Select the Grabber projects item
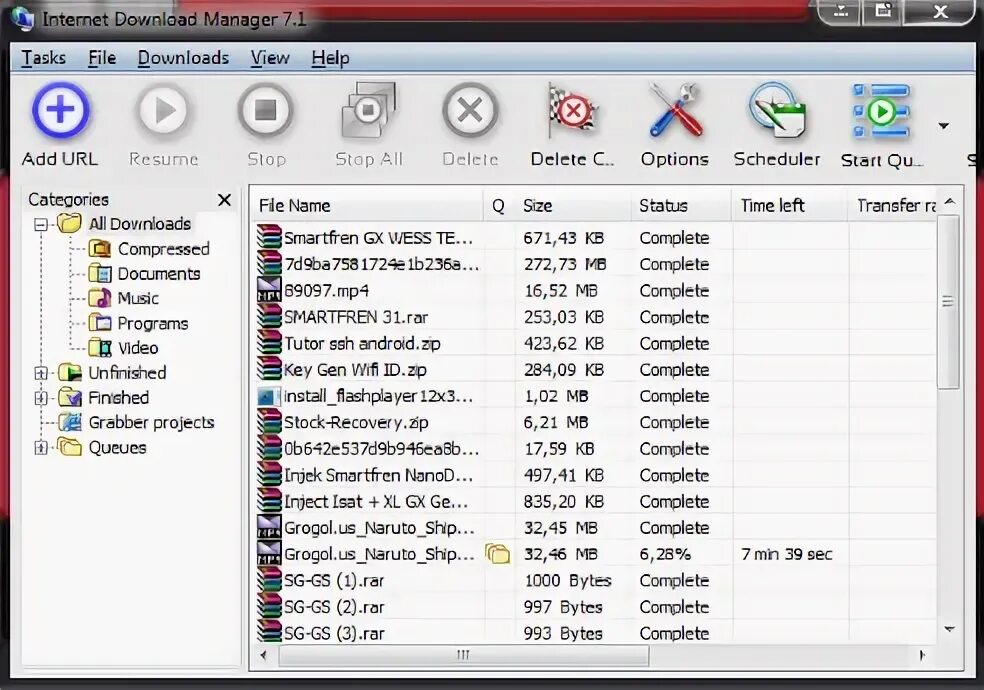984x690 pixels. 151,423
